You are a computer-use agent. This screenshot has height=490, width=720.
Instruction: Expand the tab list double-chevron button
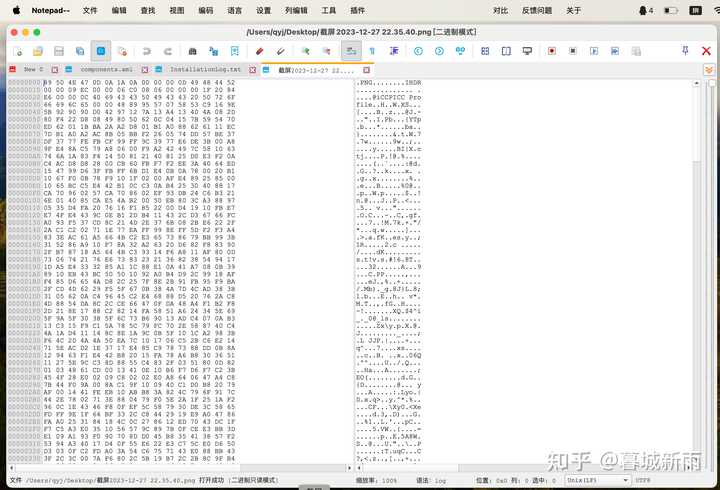tap(709, 70)
